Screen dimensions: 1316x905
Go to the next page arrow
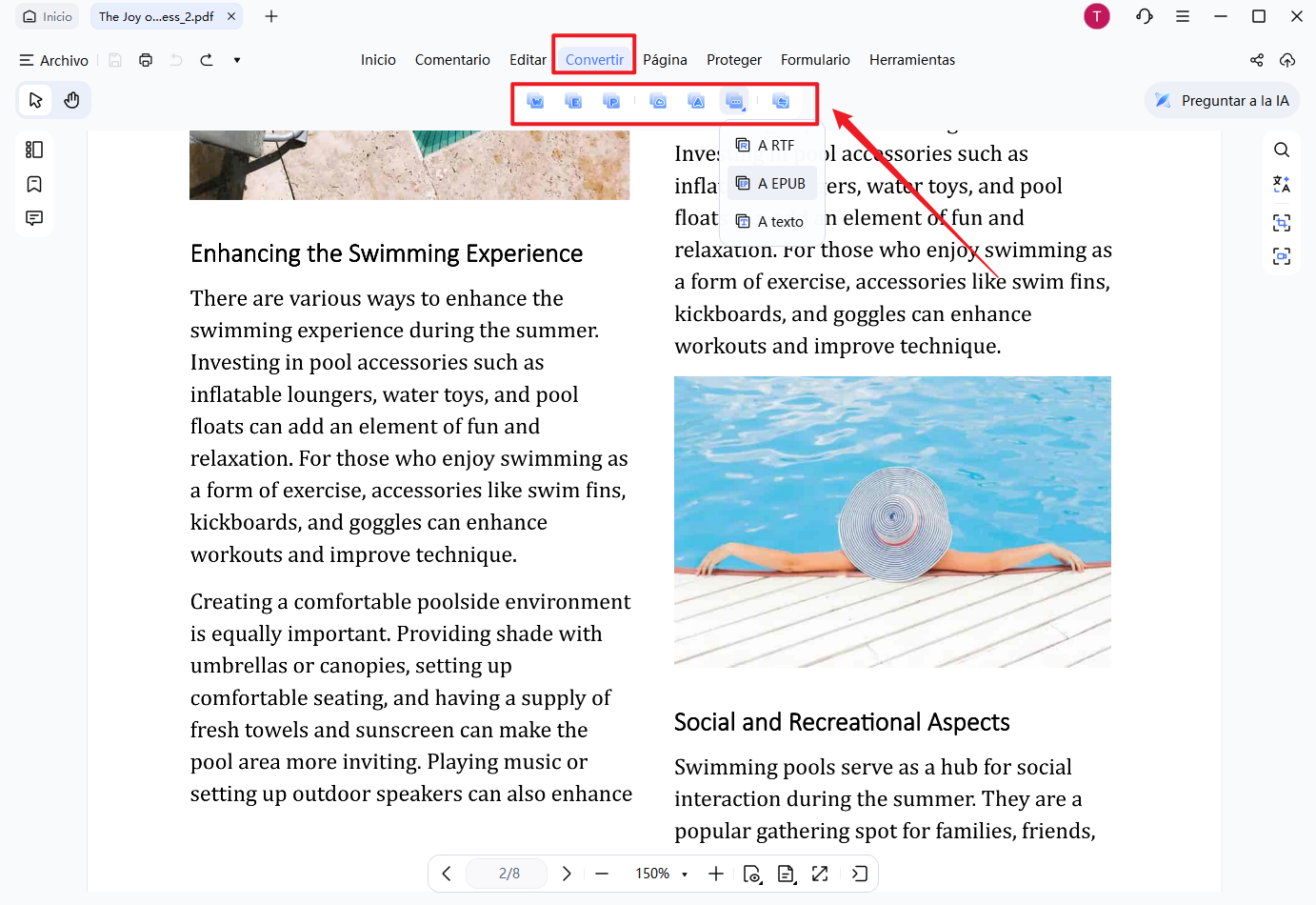tap(567, 874)
